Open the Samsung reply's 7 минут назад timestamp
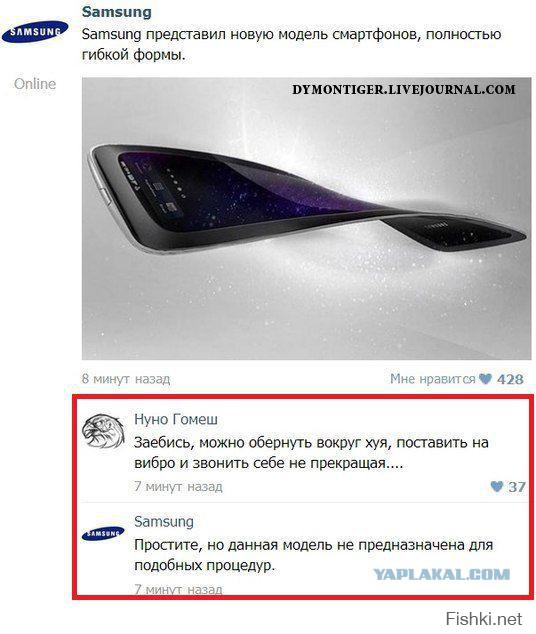Screen dimensions: 536x634 (x=178, y=589)
